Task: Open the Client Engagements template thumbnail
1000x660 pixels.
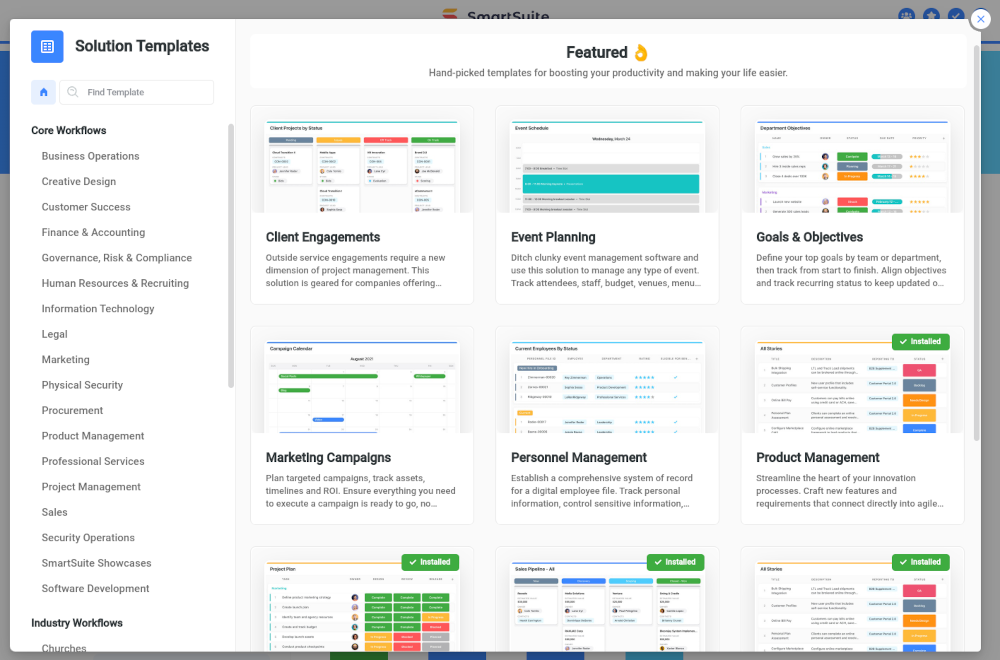Action: (362, 166)
